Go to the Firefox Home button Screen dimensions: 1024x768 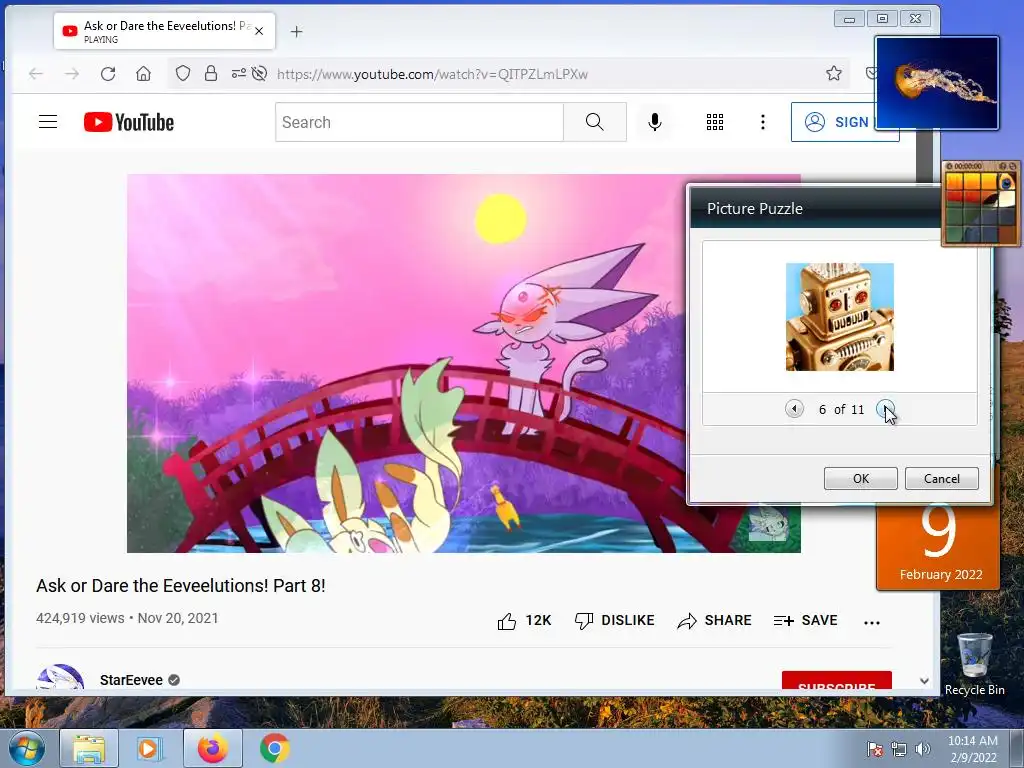[143, 74]
